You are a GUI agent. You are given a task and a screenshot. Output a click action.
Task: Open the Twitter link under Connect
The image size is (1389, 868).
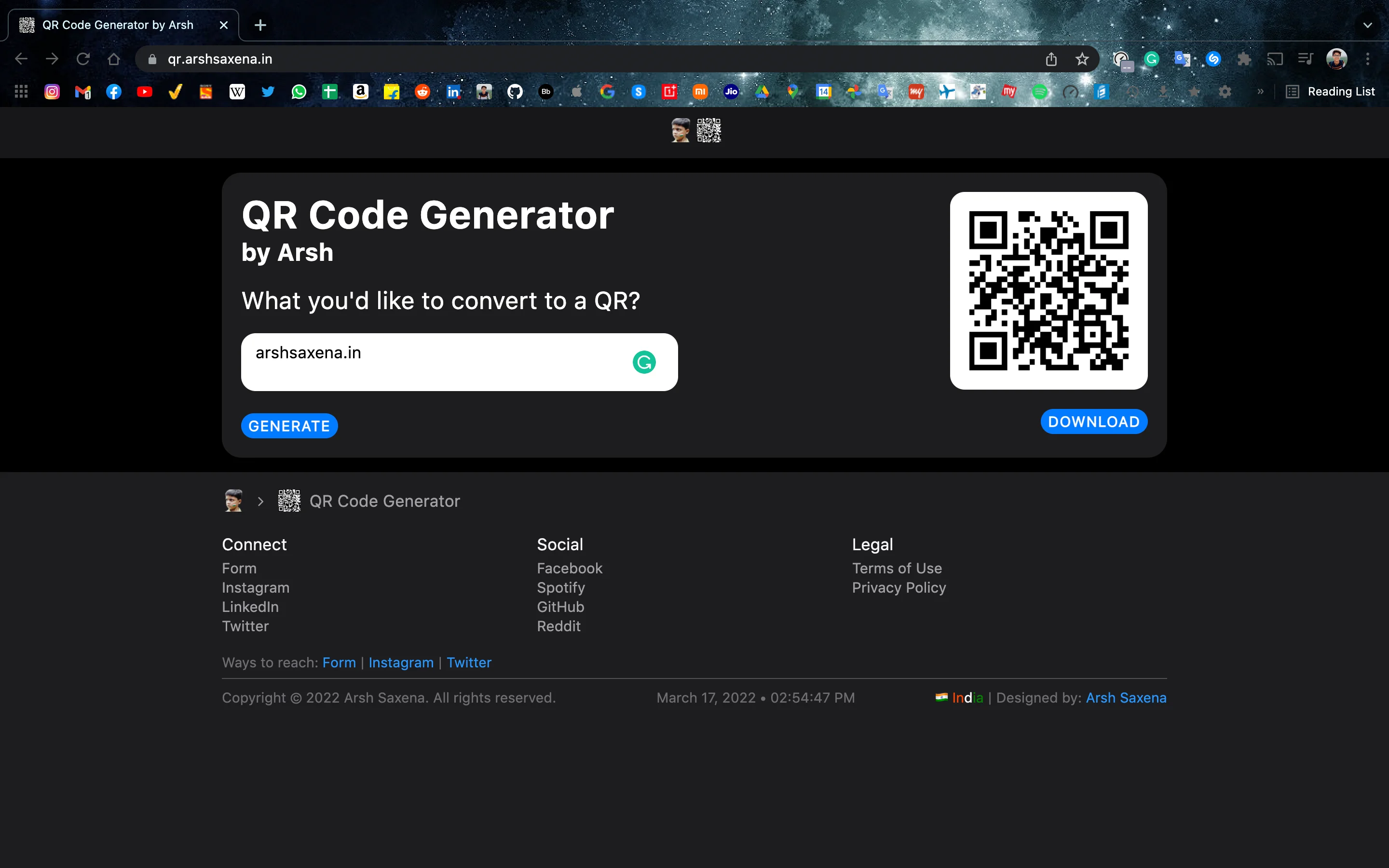tap(245, 626)
